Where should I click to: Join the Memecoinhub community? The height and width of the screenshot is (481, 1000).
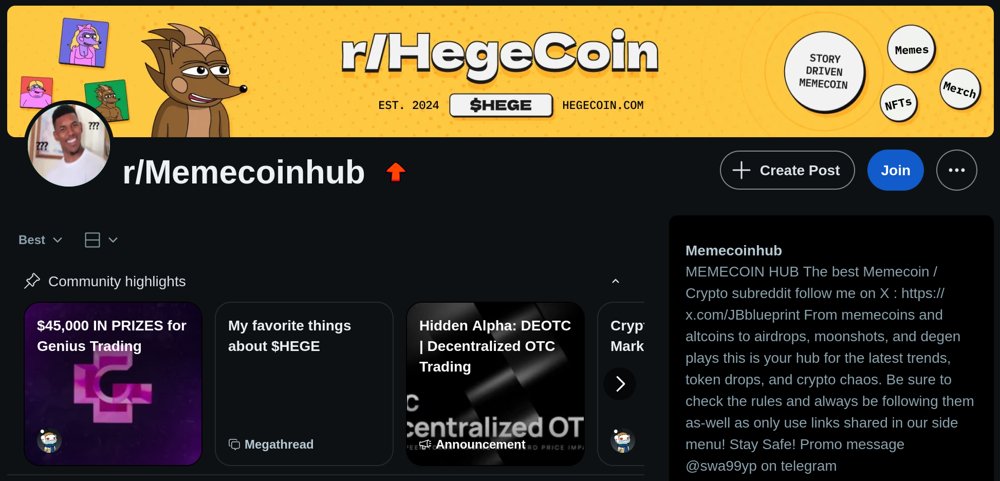pos(895,170)
